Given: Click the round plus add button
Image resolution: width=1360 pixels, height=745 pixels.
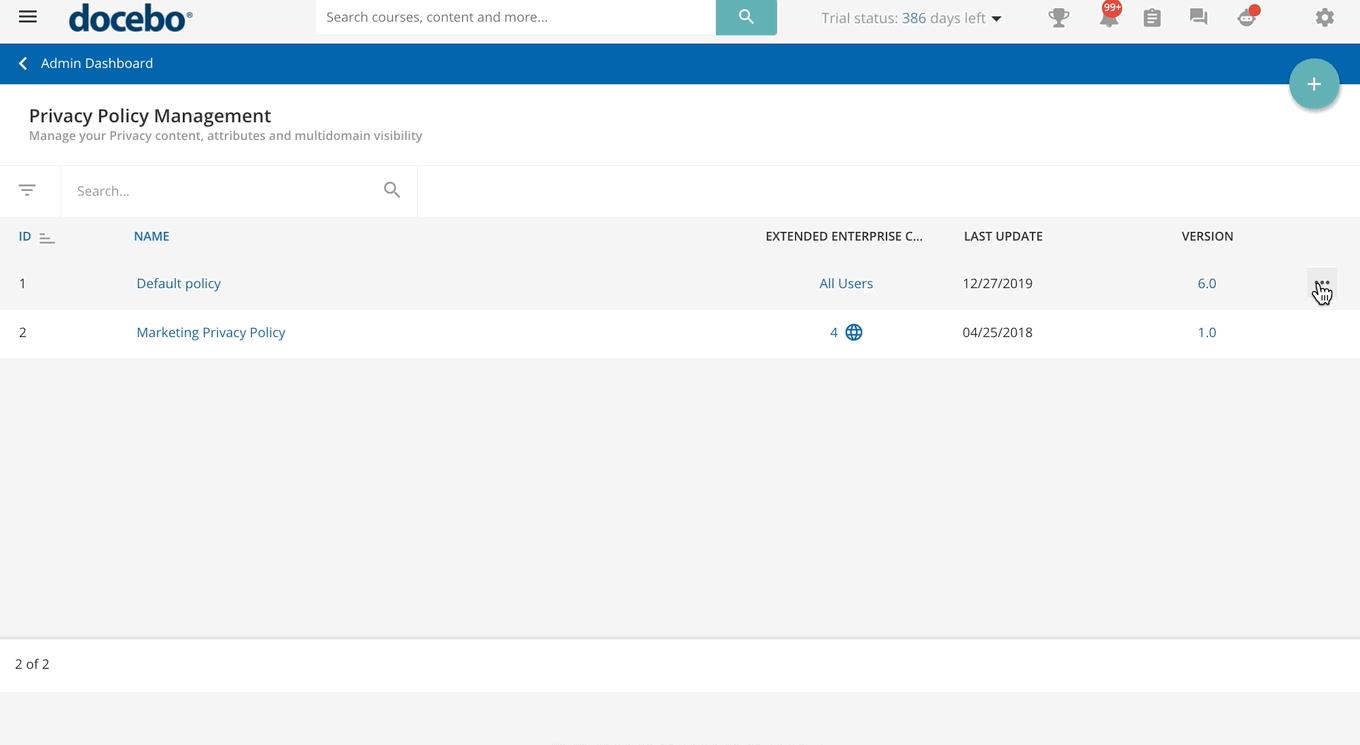Looking at the screenshot, I should 1314,85.
